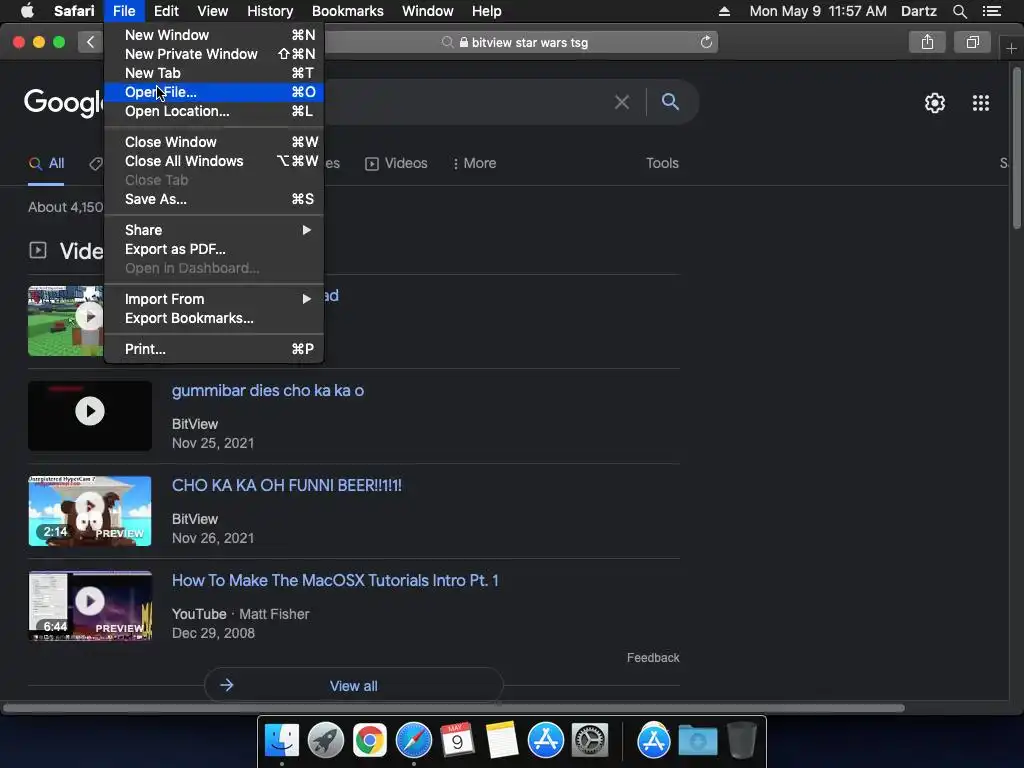Open 'CHO KA KA OH FUNNI BEER' link
The height and width of the screenshot is (768, 1024).
287,485
